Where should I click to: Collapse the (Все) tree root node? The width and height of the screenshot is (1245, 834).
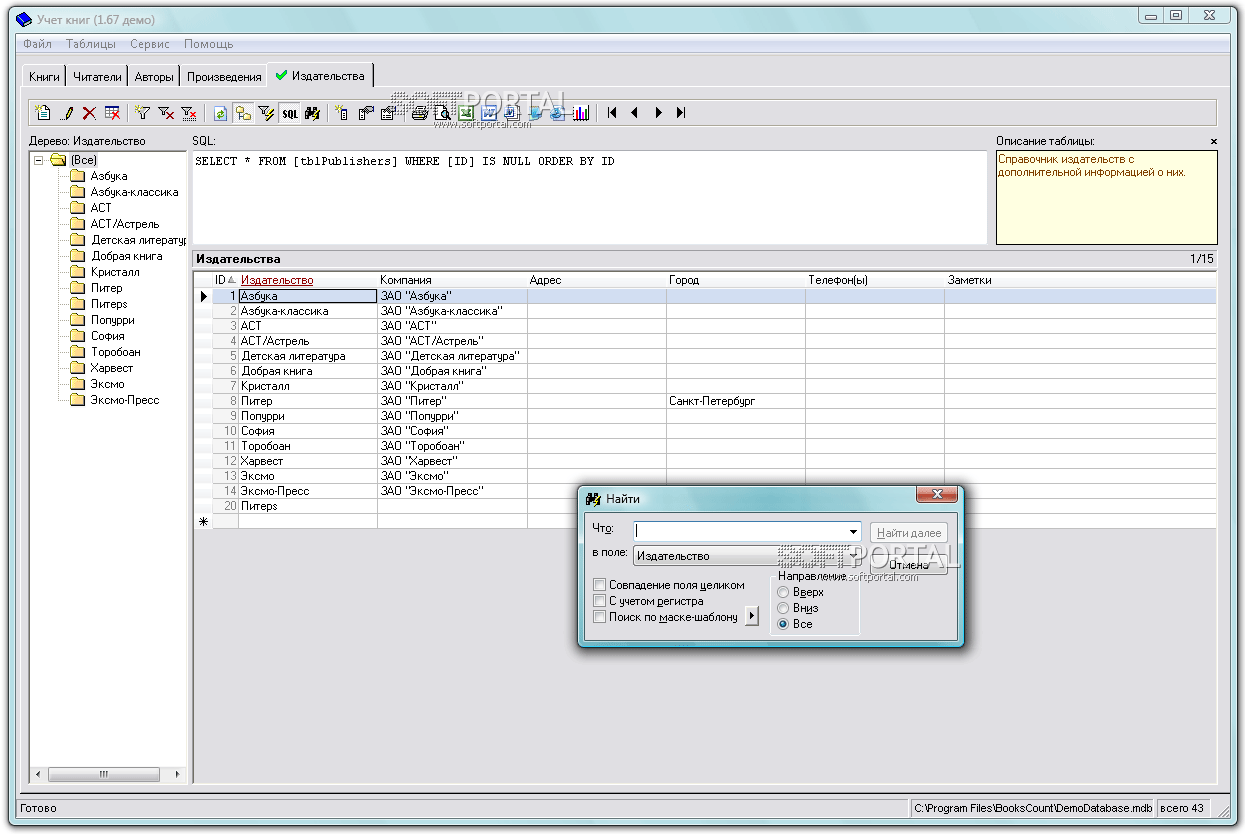pos(39,160)
